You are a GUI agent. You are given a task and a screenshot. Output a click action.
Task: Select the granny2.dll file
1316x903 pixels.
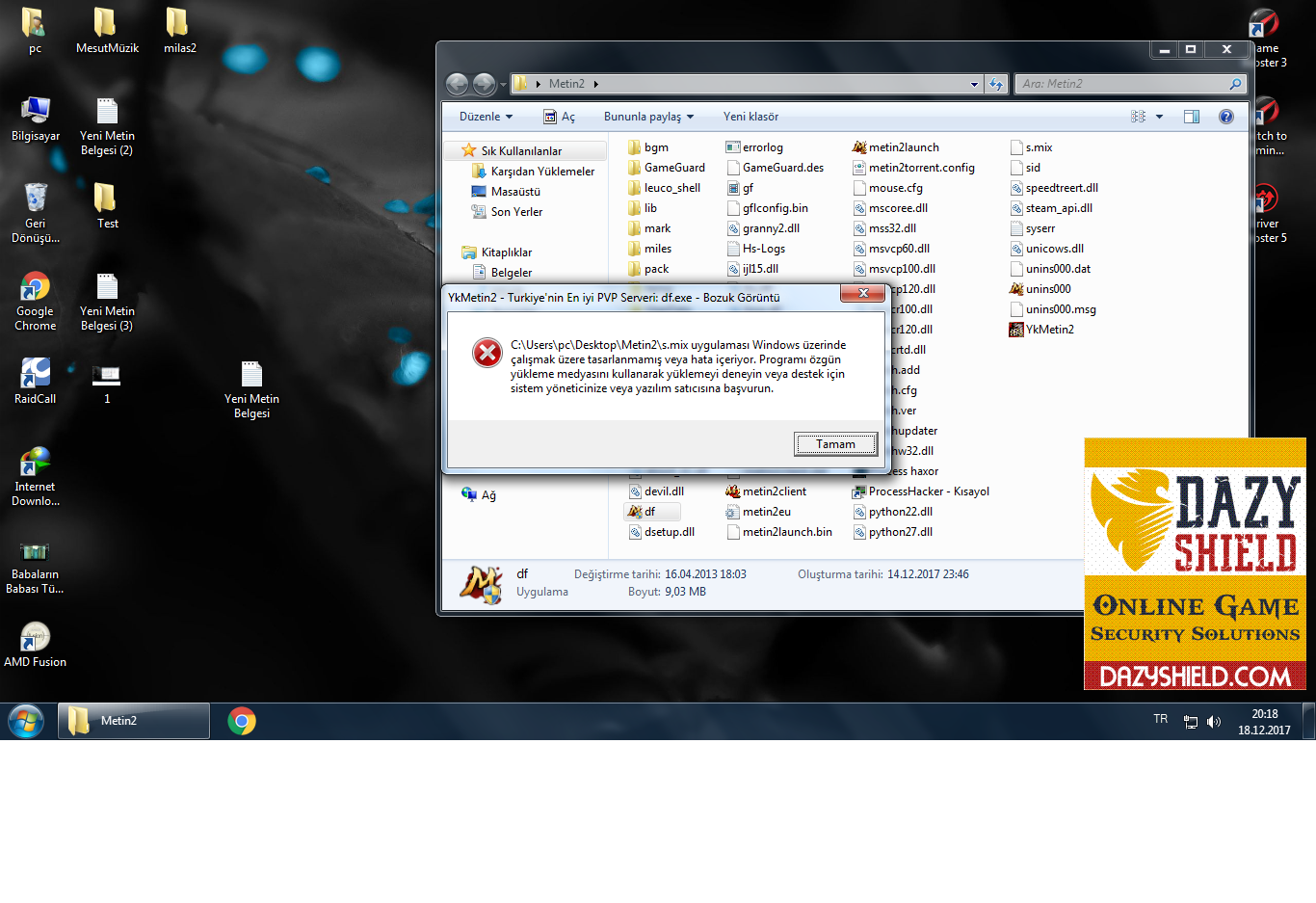762,228
